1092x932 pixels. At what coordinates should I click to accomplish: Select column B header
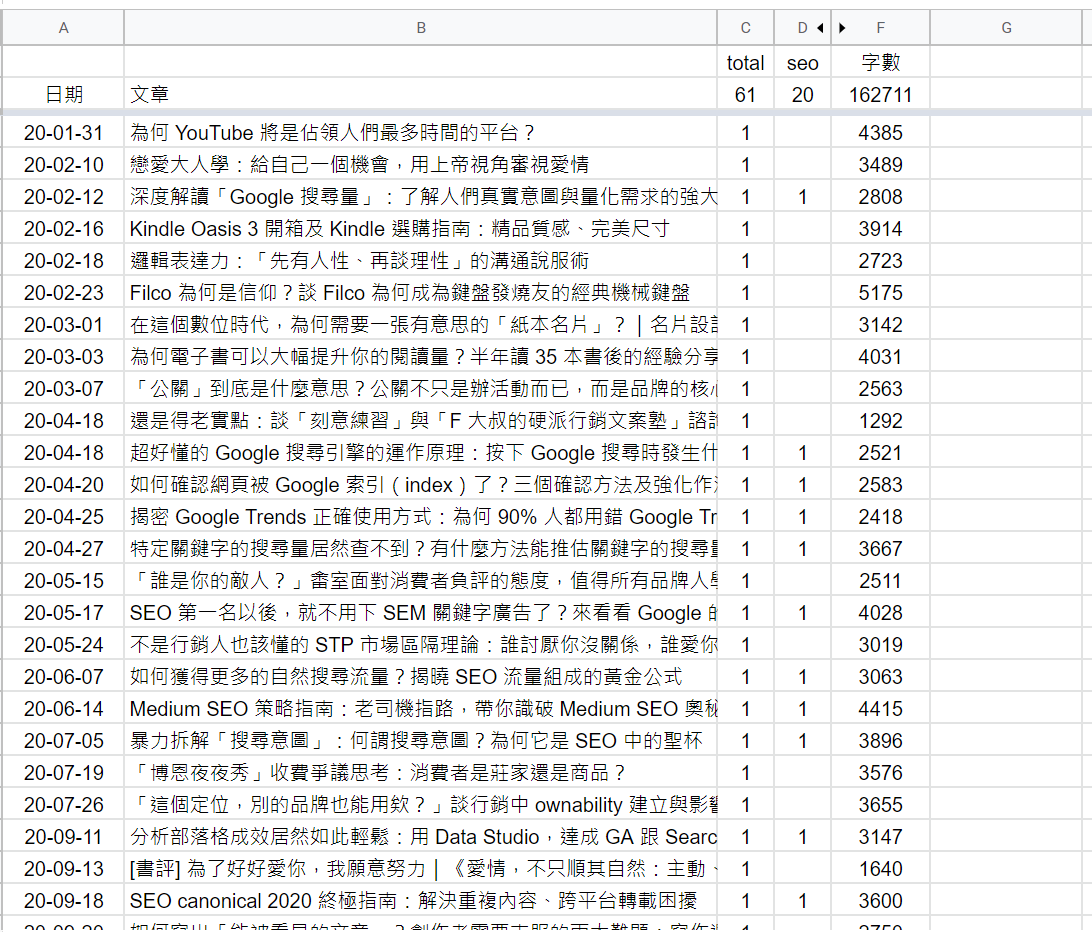(x=420, y=28)
